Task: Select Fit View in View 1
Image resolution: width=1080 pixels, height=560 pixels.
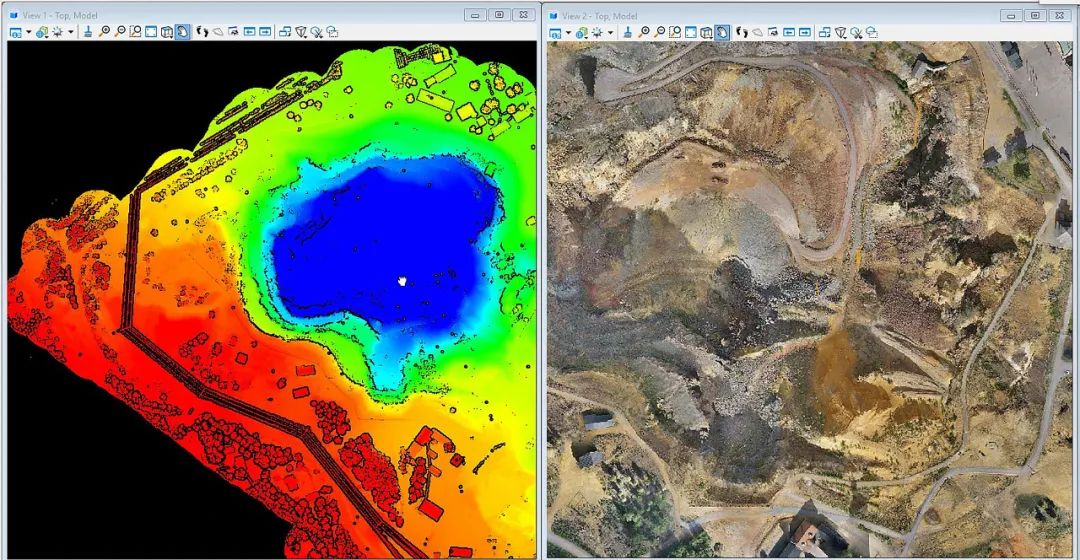Action: click(x=151, y=32)
